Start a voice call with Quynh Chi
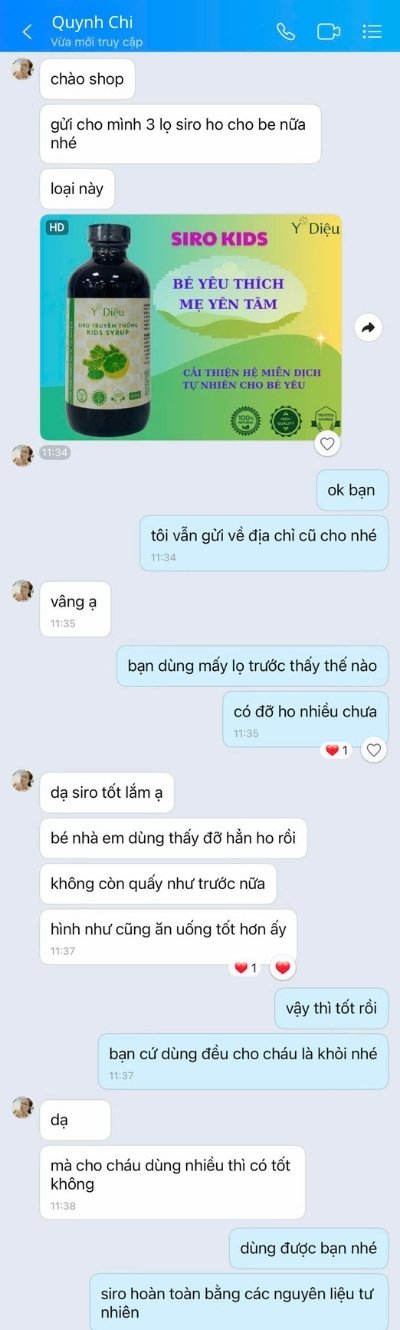This screenshot has height=1330, width=400. click(x=286, y=31)
